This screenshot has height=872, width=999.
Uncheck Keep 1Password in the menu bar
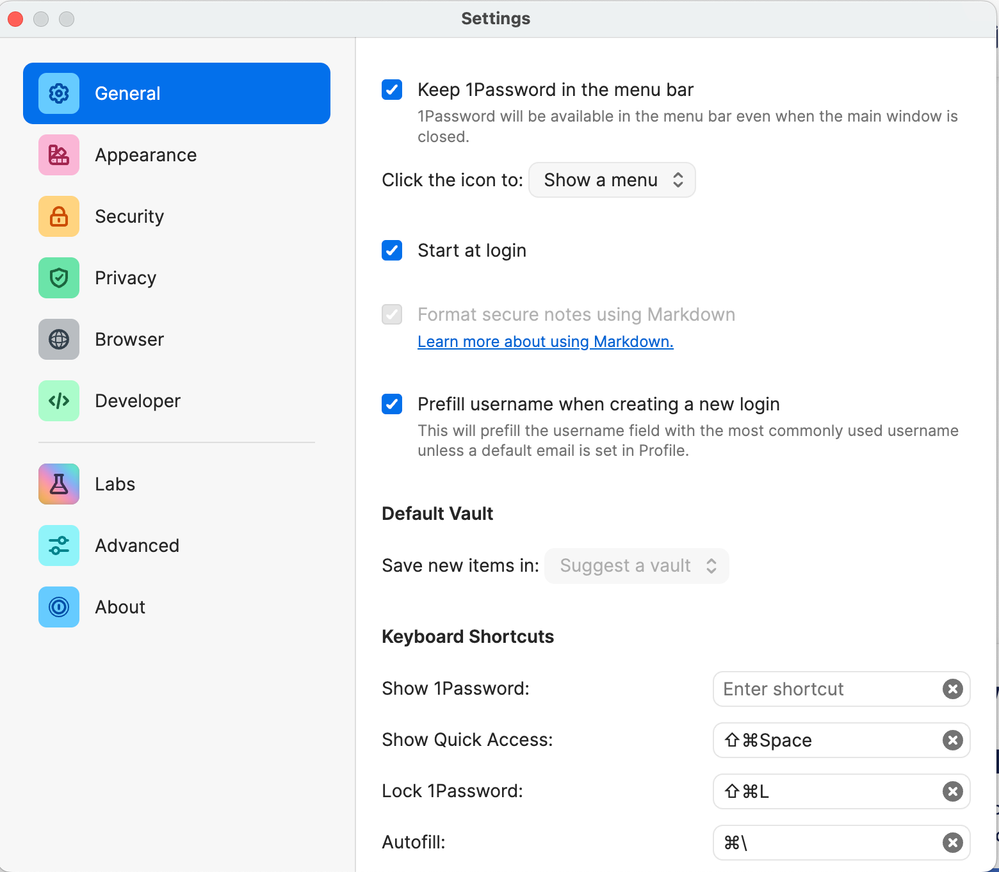pos(392,90)
